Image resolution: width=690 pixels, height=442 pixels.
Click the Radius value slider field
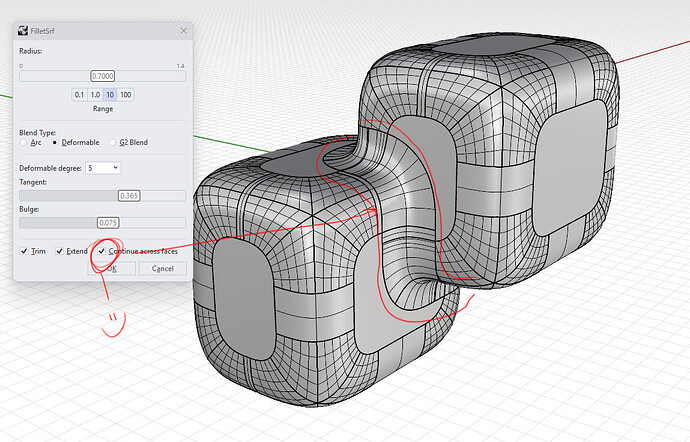103,76
